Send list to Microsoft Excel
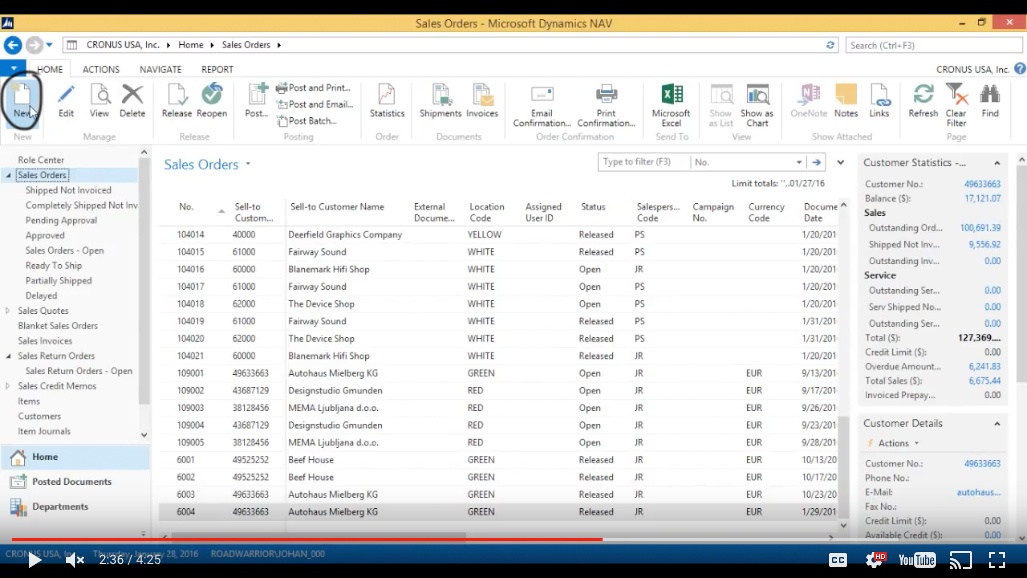Screen dimensions: 1027x578 [x=671, y=105]
